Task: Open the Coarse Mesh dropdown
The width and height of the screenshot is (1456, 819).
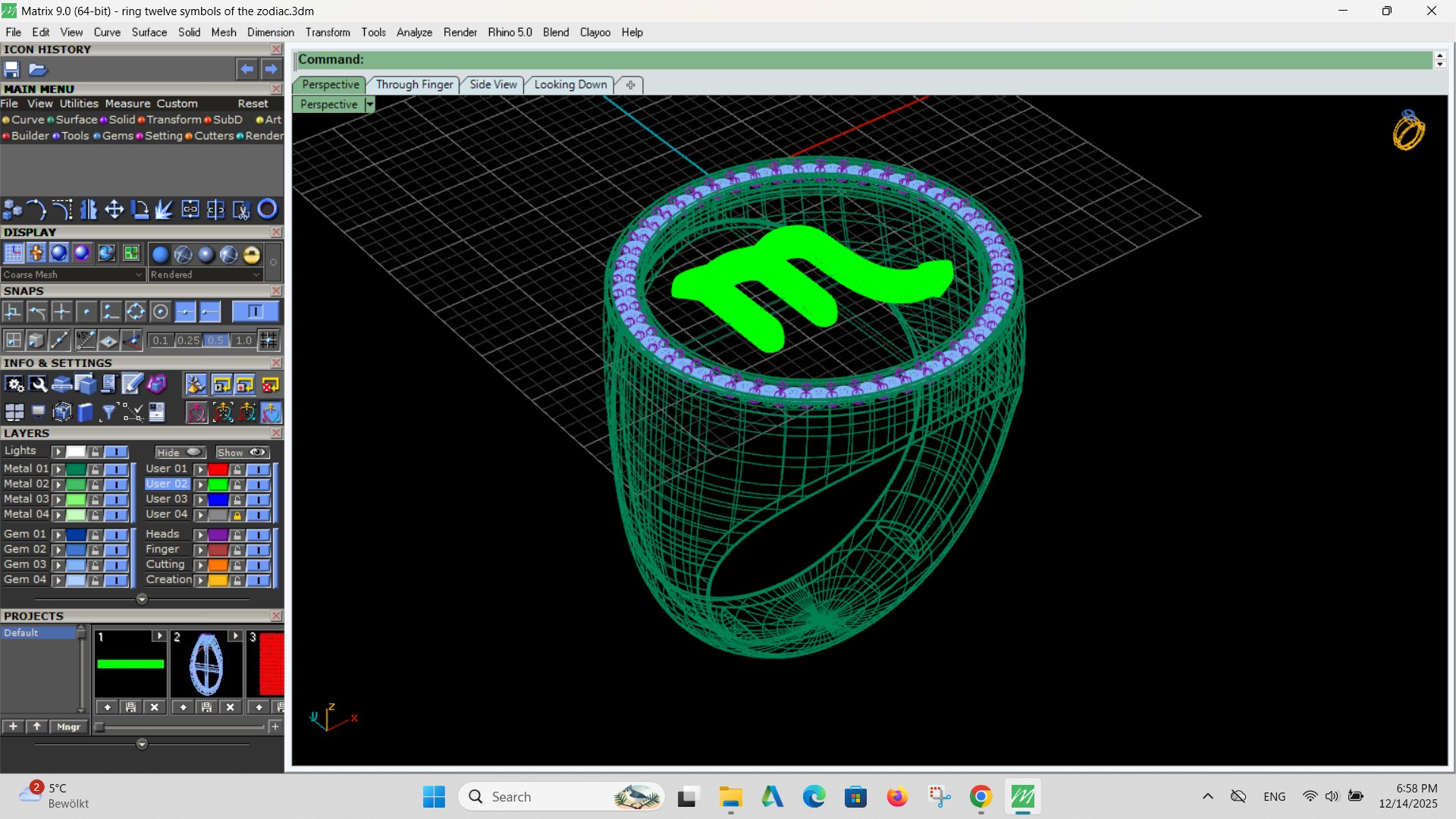Action: 73,275
